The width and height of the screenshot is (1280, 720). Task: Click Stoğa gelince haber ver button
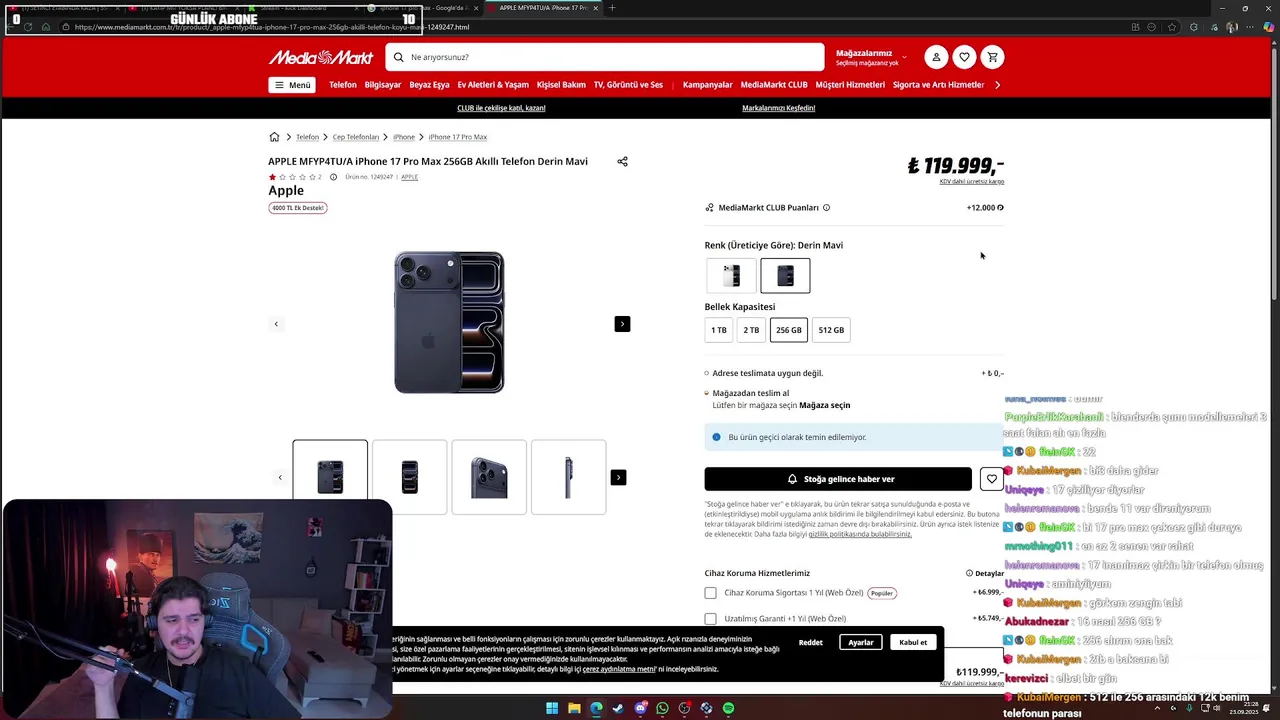(x=838, y=479)
